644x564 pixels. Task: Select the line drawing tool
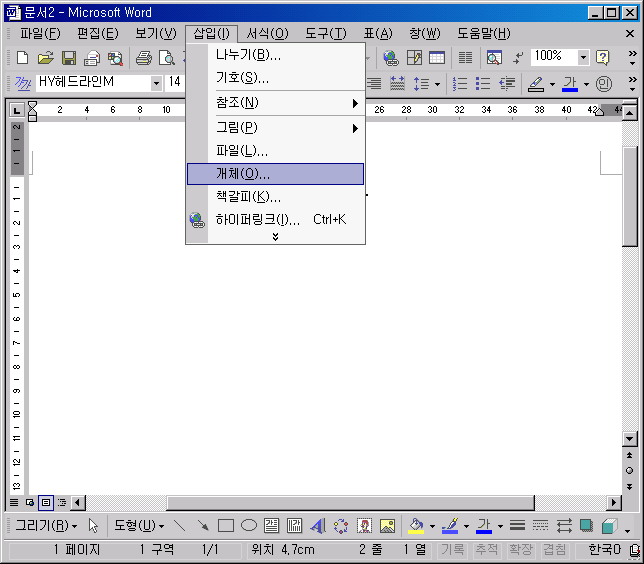click(x=179, y=525)
